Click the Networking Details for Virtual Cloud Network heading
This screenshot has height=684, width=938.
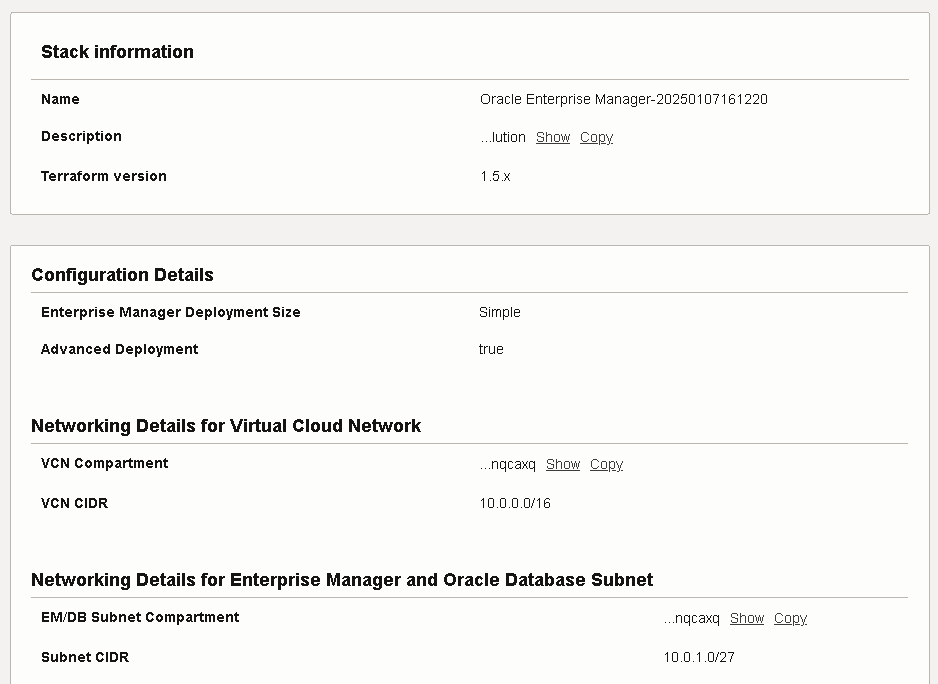coord(226,426)
